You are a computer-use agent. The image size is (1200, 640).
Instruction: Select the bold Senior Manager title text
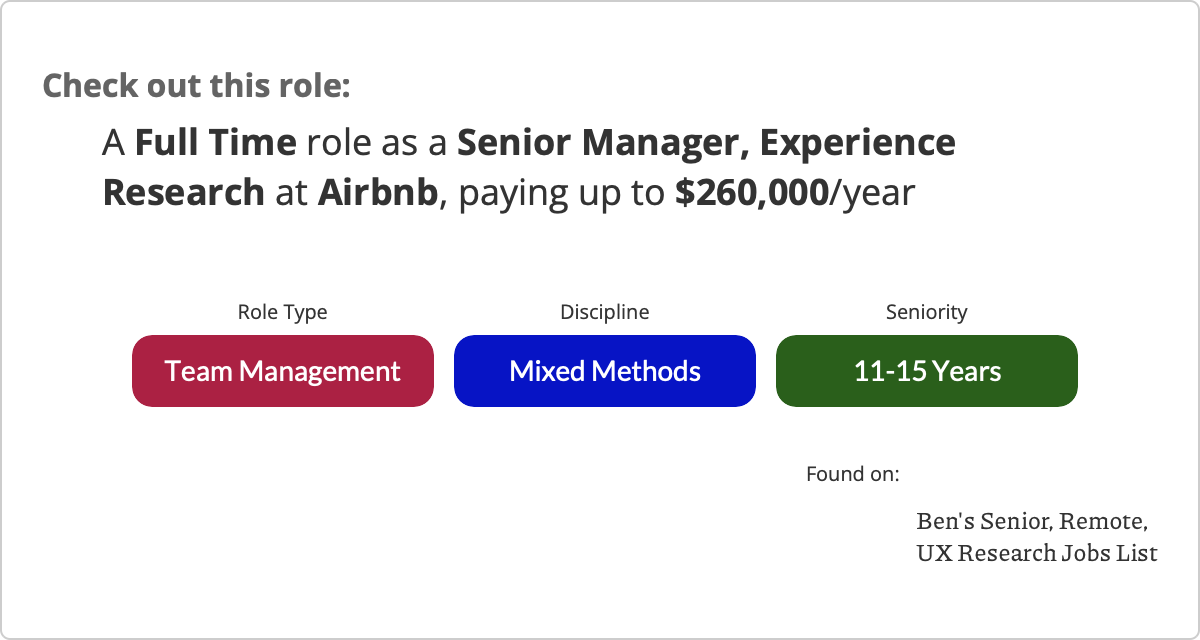(598, 144)
